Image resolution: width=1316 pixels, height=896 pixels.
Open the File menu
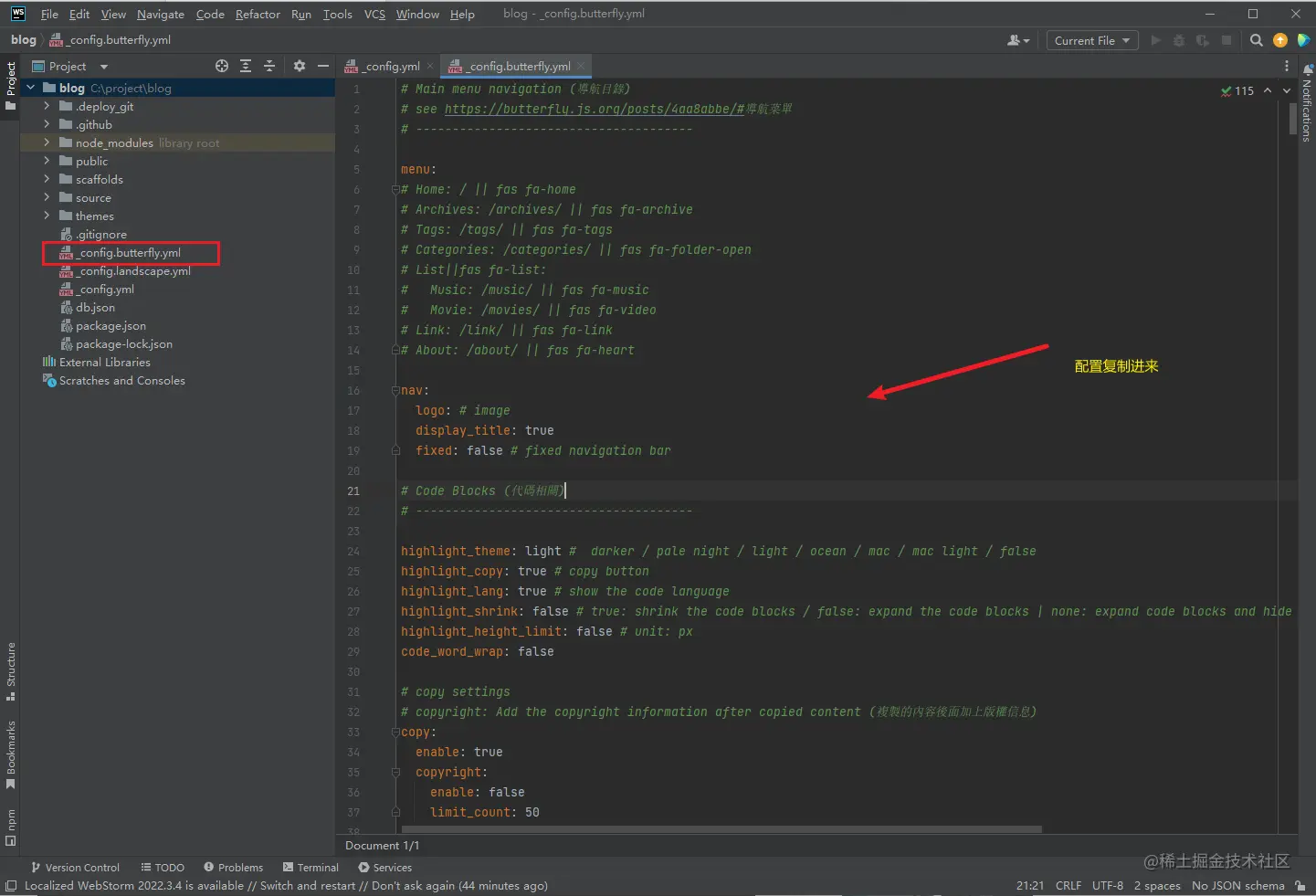[49, 14]
